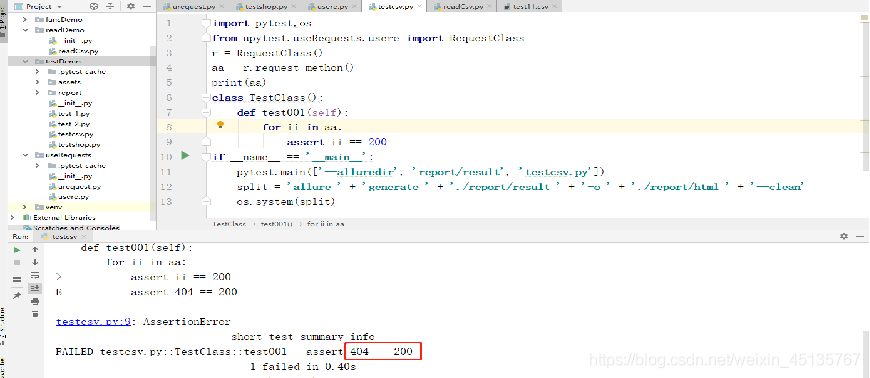
Task: Select Scratches and Consoles node
Action: (70, 228)
